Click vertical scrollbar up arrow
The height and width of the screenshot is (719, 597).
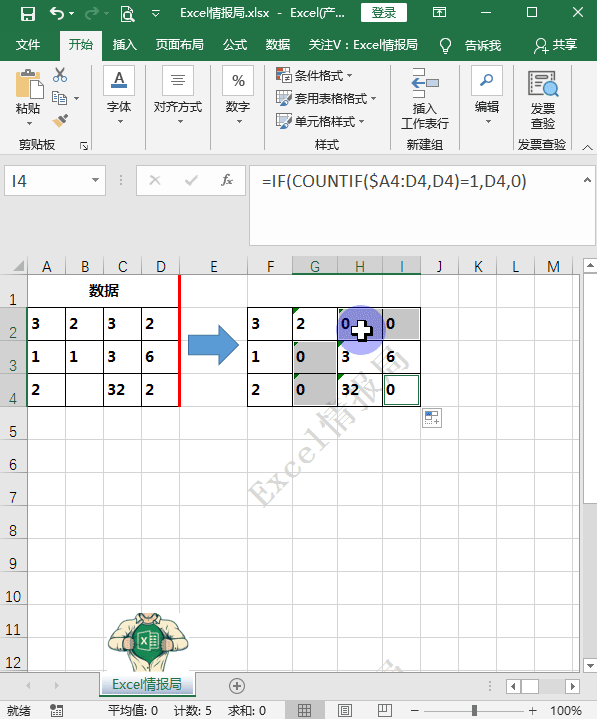click(x=590, y=265)
